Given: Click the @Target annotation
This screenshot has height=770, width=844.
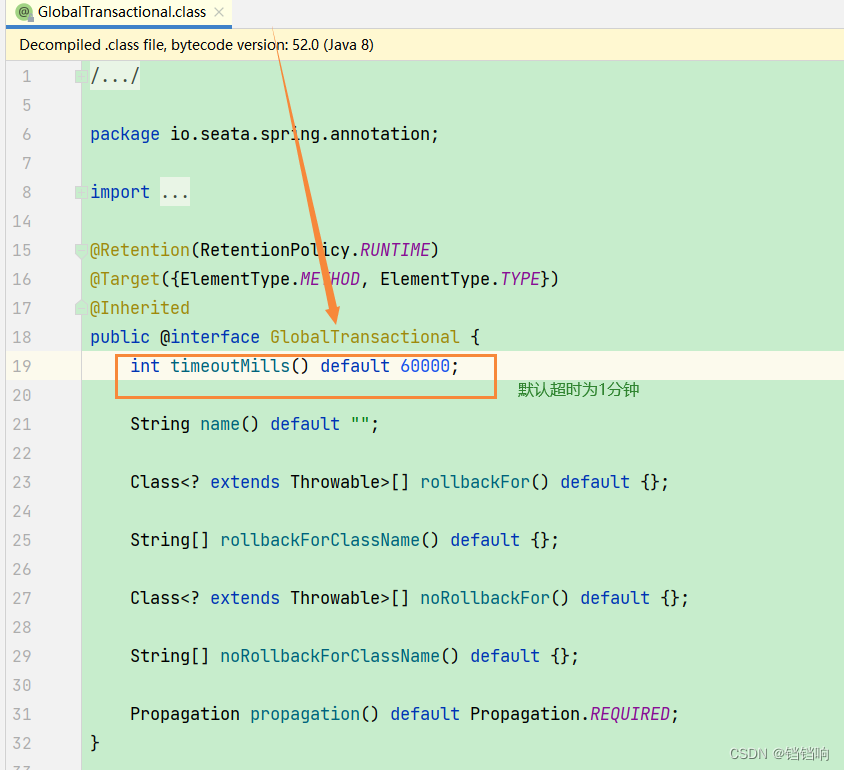Looking at the screenshot, I should coord(125,279).
